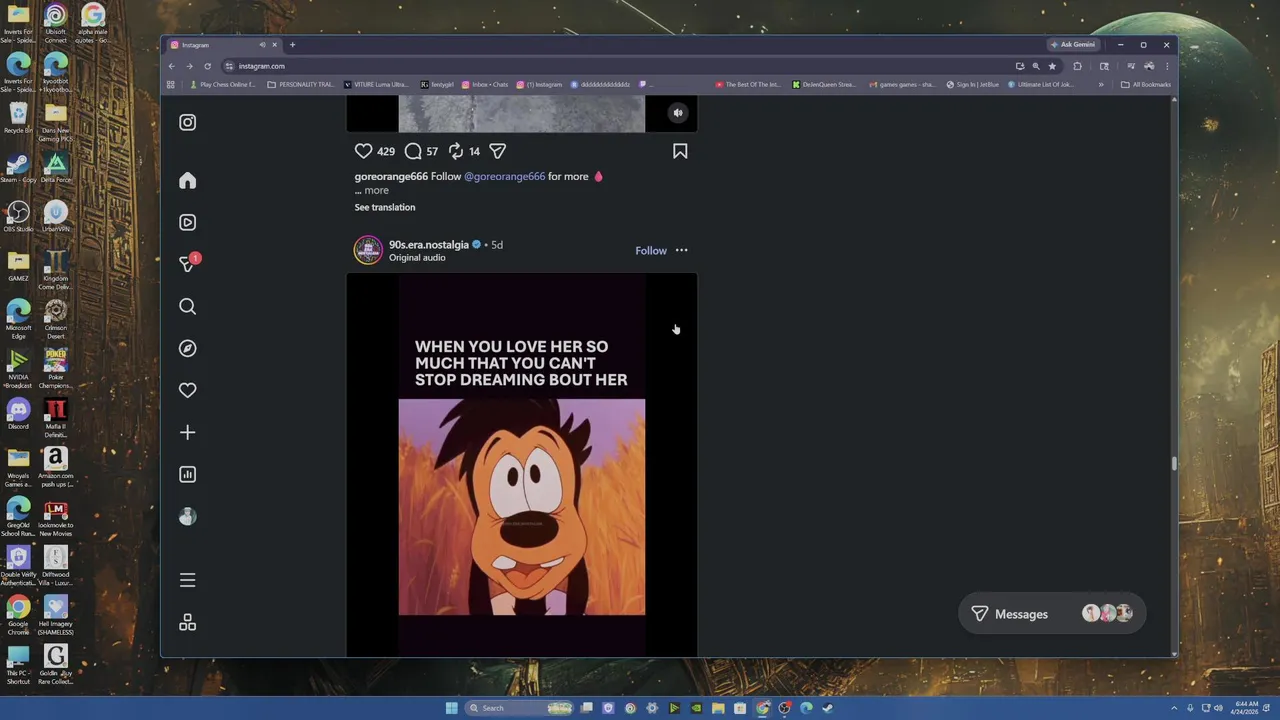This screenshot has height=720, width=1280.
Task: Open the Explore compass icon
Action: (x=187, y=348)
